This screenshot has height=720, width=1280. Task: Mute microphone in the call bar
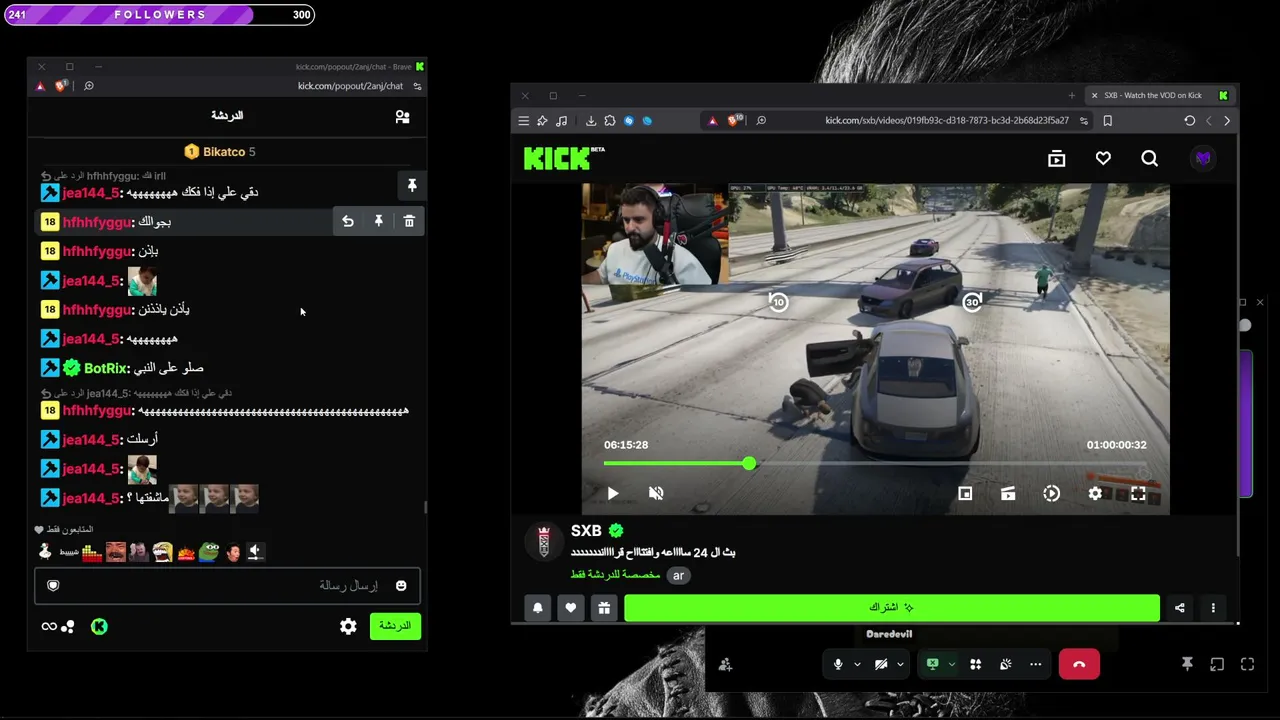coord(838,665)
